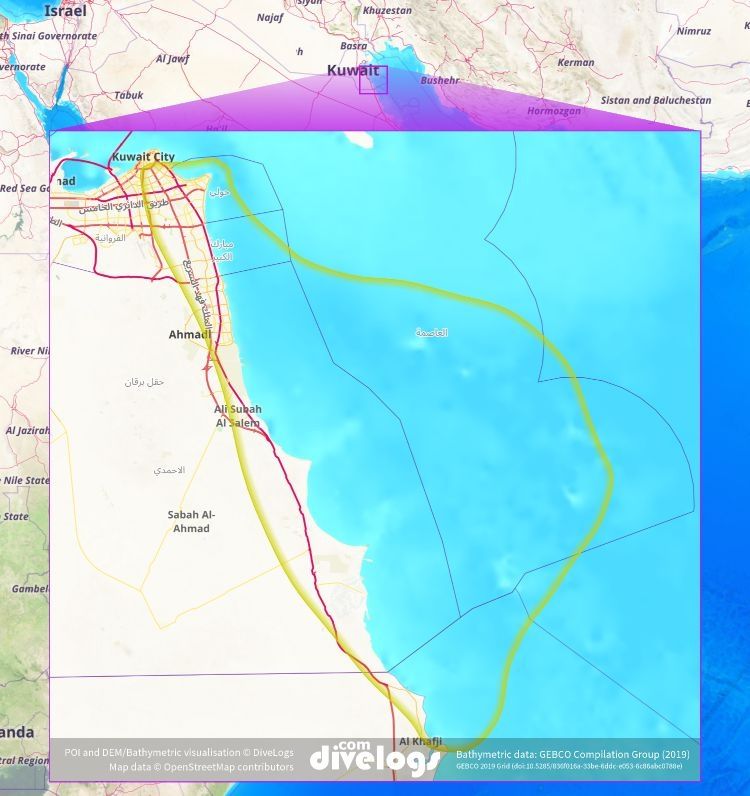Click the Khuzestan label
This screenshot has height=796, width=750.
click(387, 10)
